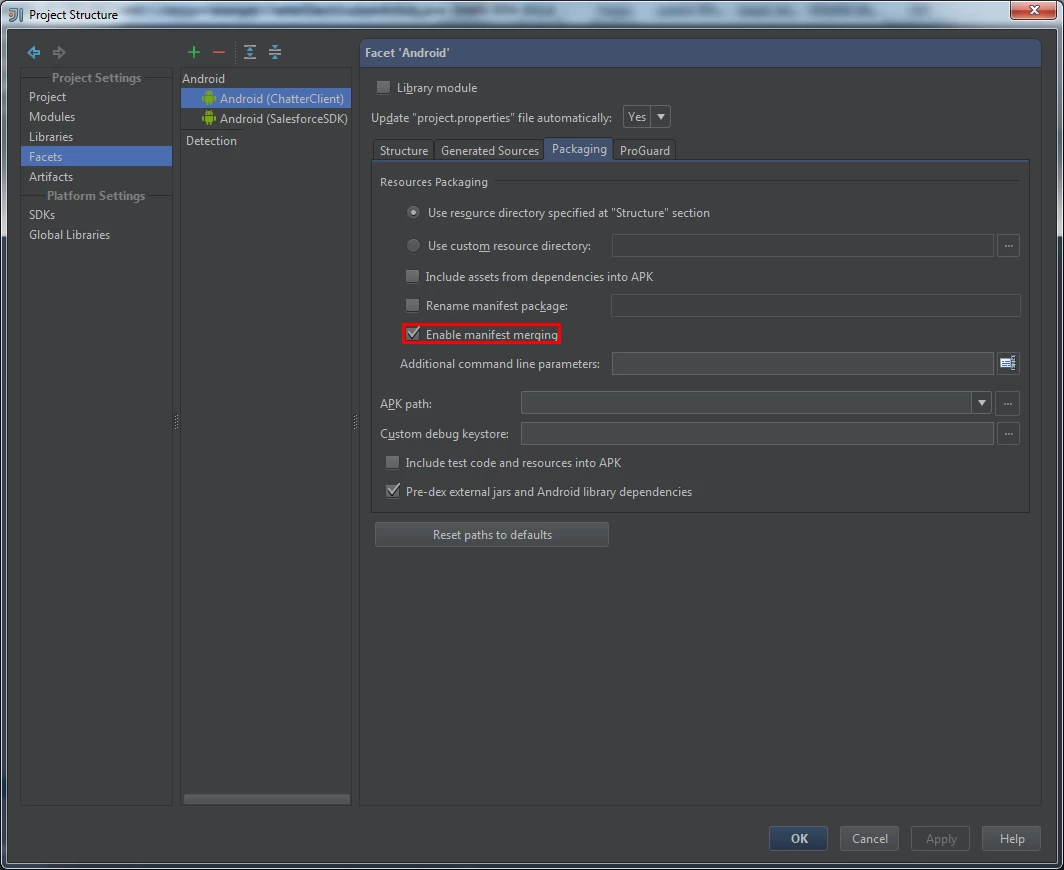1064x870 pixels.
Task: Uncheck Pre-dex external jars and library dependencies
Action: click(x=392, y=491)
